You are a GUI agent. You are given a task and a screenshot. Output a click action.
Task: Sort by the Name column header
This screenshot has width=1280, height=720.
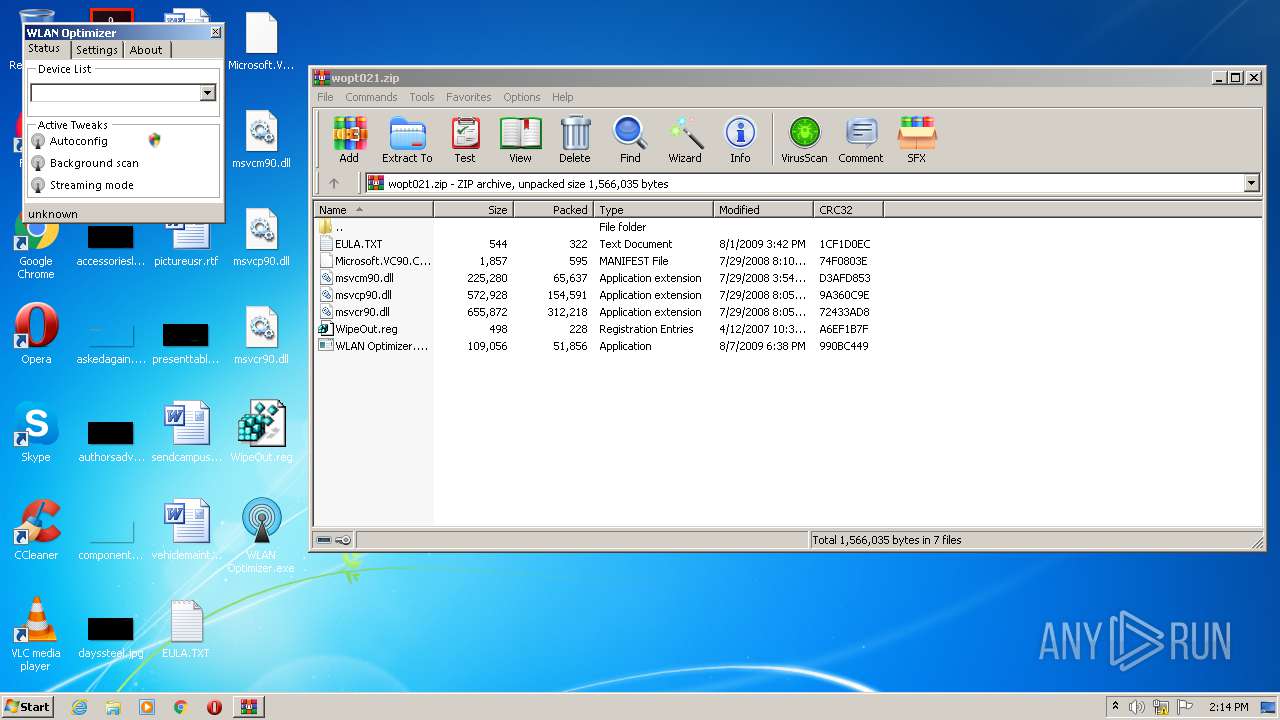point(374,209)
